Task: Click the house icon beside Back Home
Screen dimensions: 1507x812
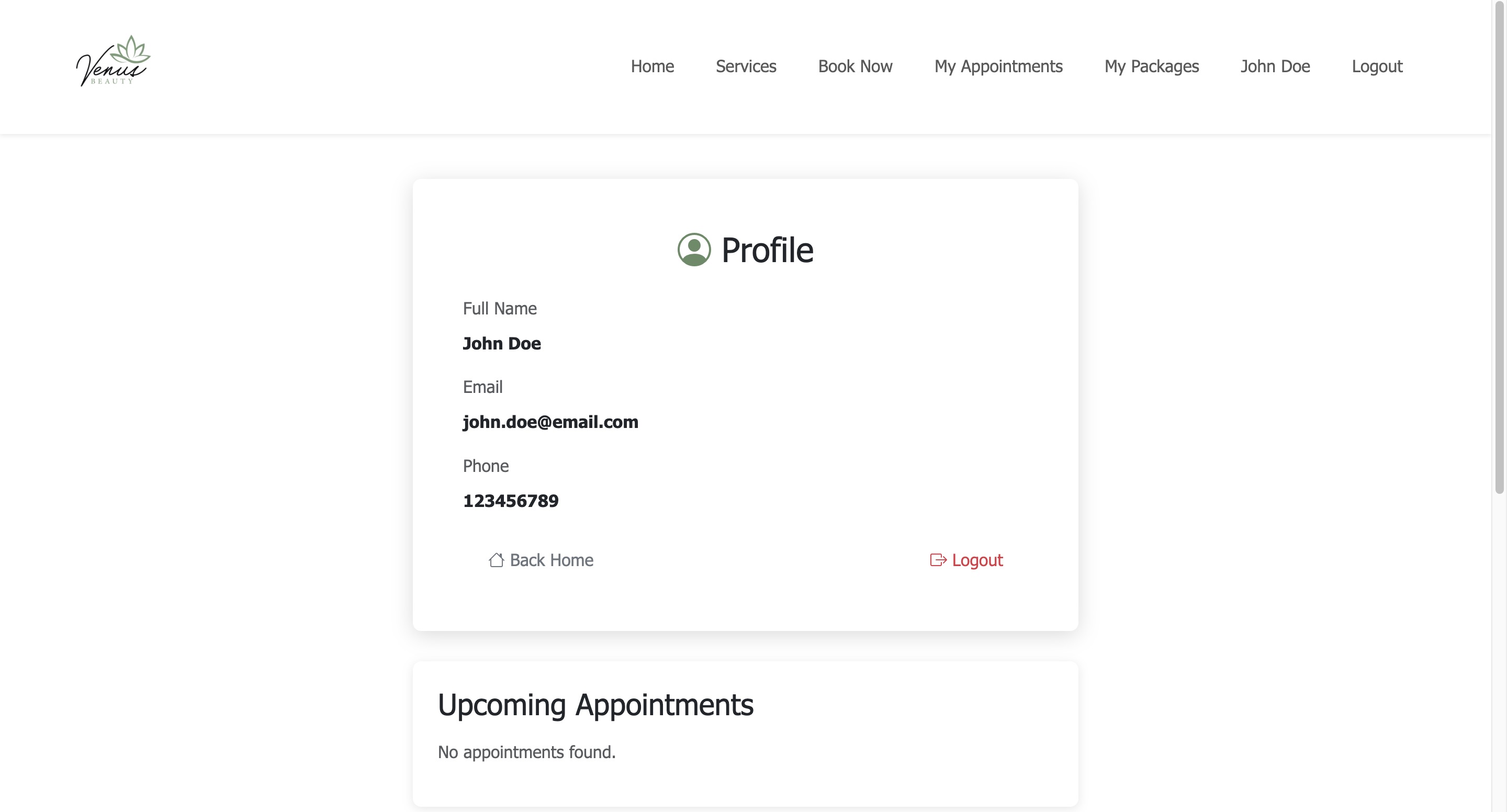Action: 496,560
